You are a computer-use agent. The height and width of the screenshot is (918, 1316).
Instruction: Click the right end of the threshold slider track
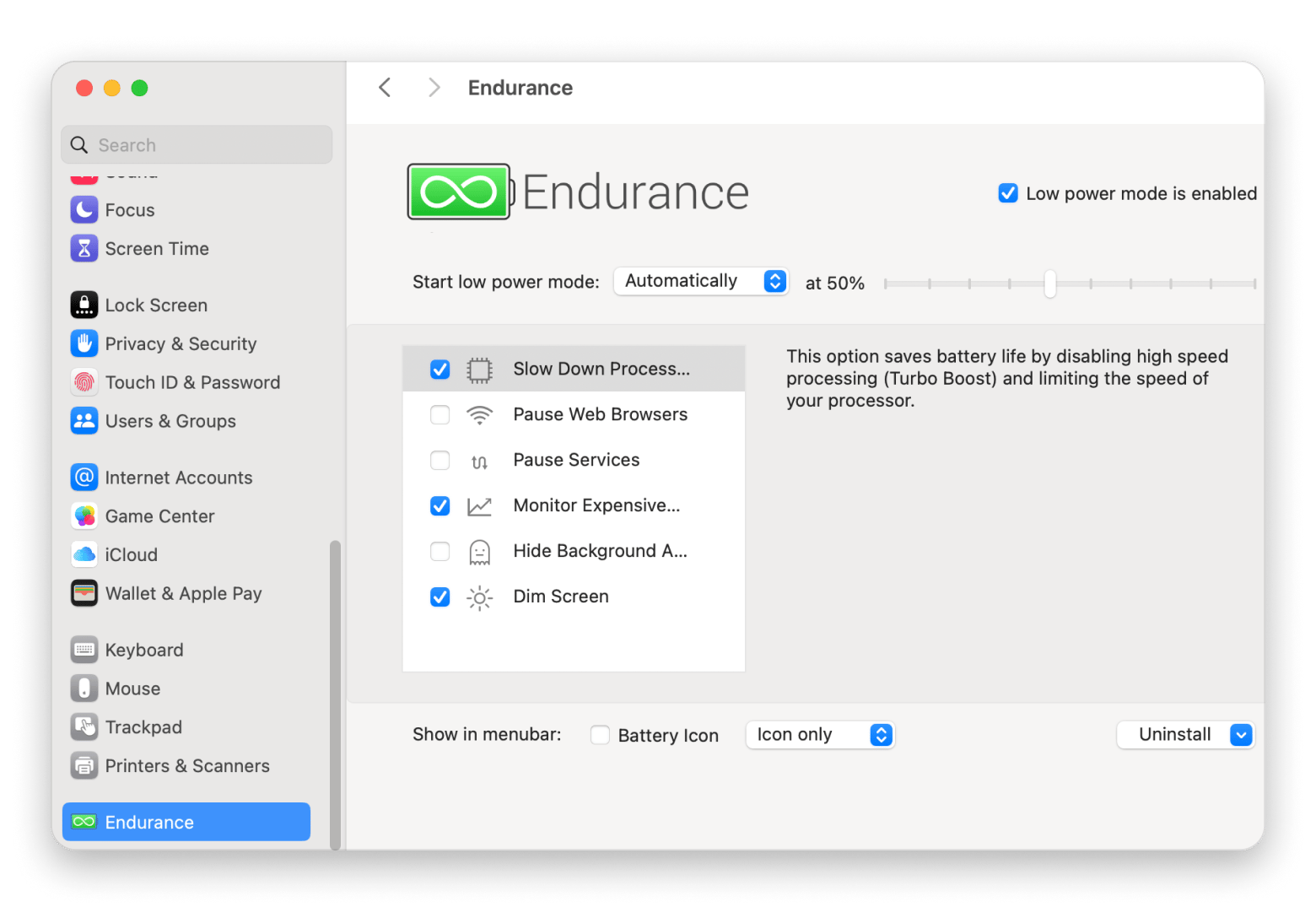pos(1254,284)
